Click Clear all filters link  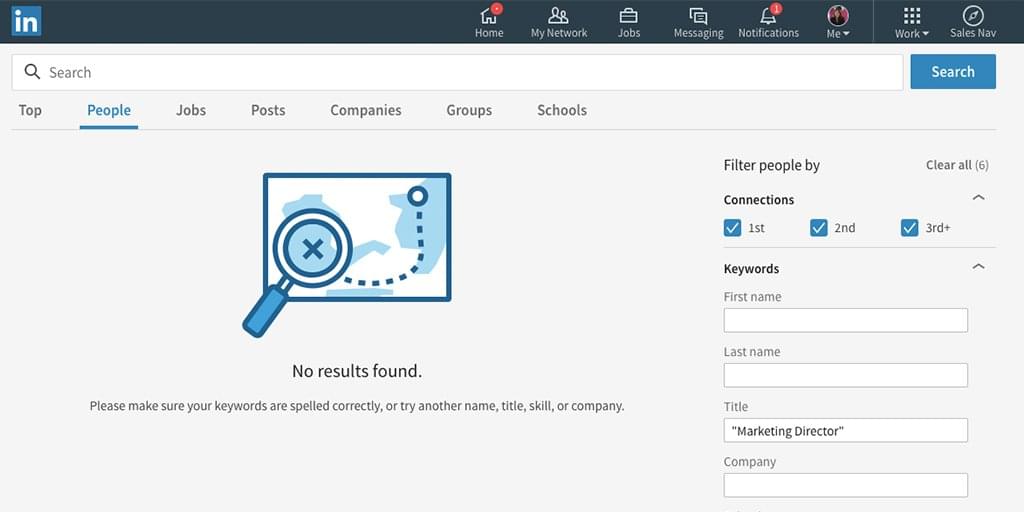click(x=957, y=165)
